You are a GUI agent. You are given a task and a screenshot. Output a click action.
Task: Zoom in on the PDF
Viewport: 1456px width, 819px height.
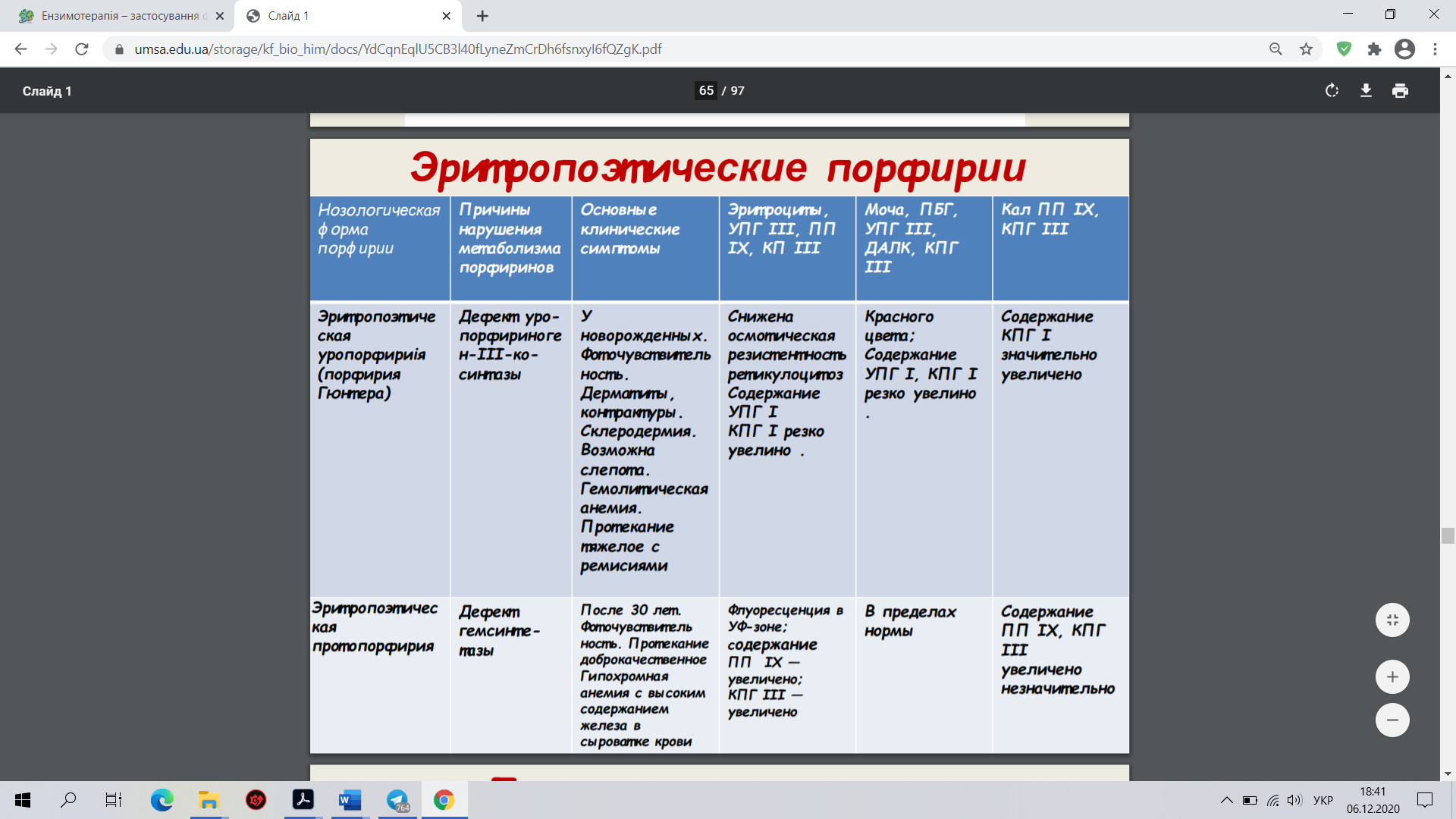click(1392, 677)
